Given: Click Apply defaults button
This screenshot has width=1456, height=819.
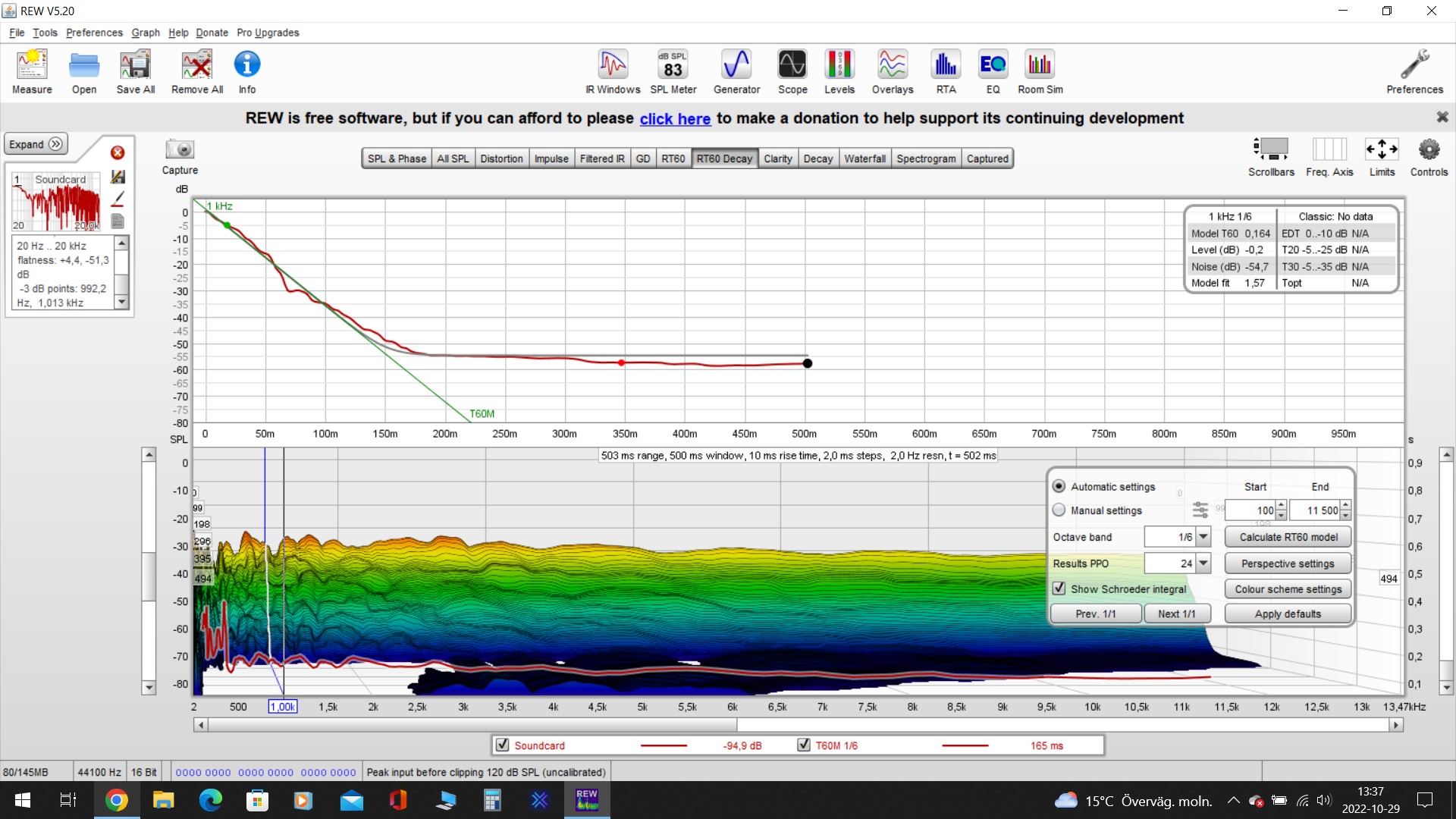Looking at the screenshot, I should [1288, 613].
